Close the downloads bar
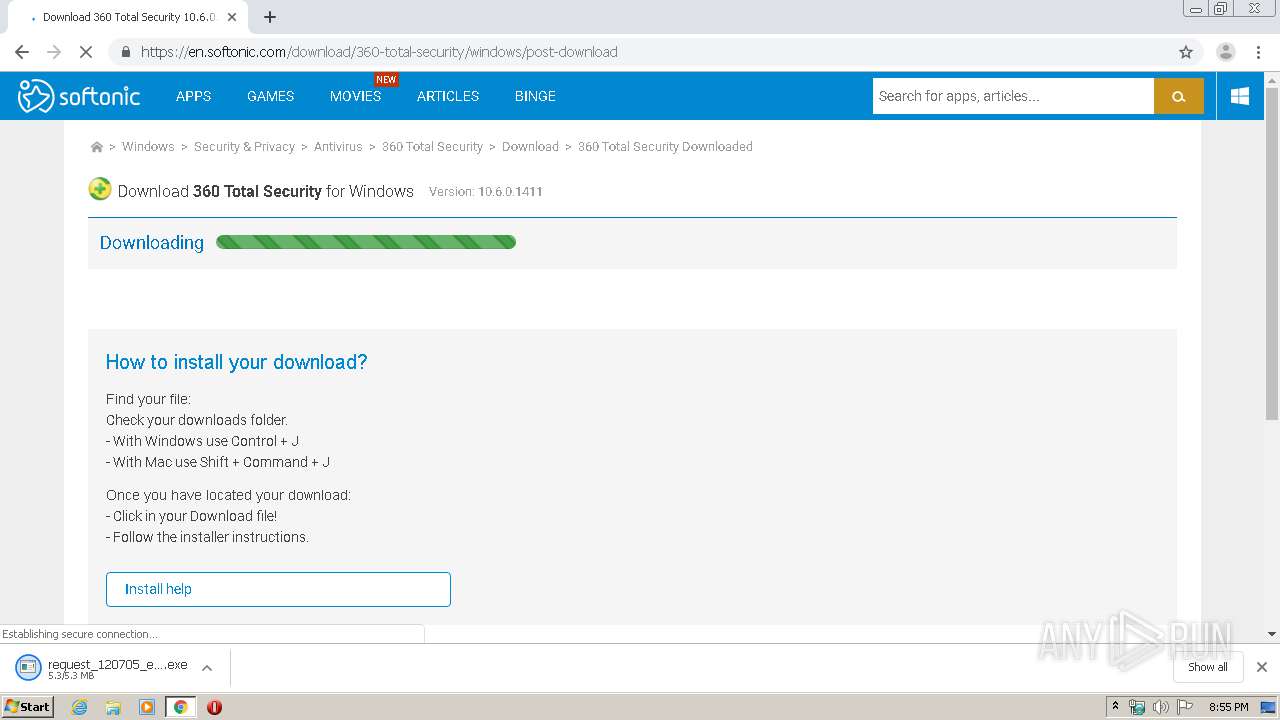 point(1261,667)
